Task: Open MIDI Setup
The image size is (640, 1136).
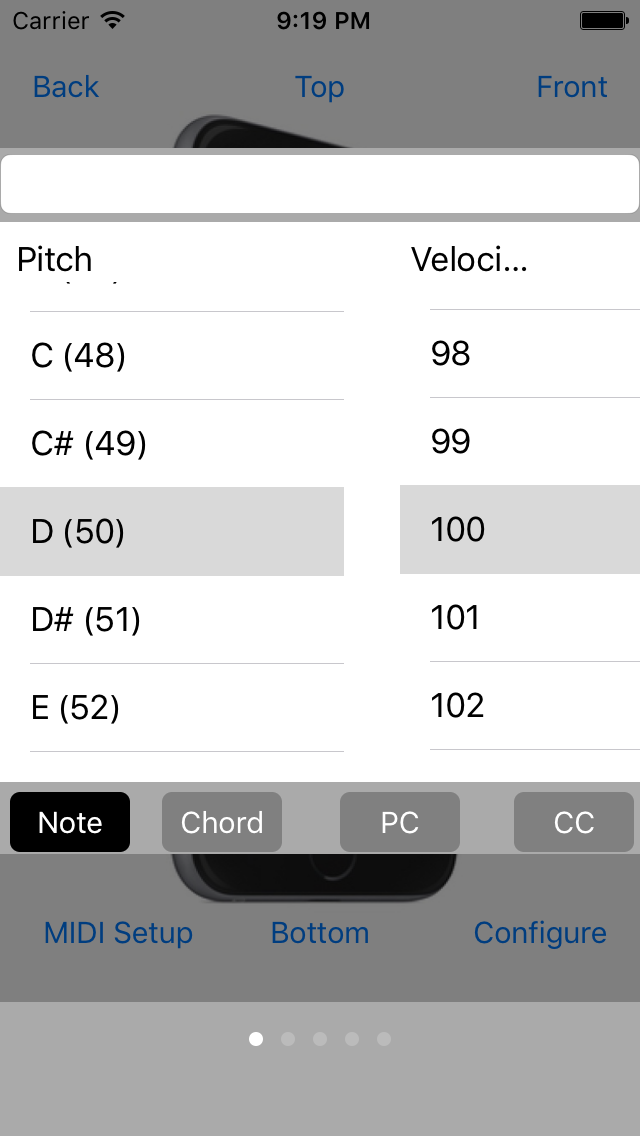Action: [x=118, y=933]
